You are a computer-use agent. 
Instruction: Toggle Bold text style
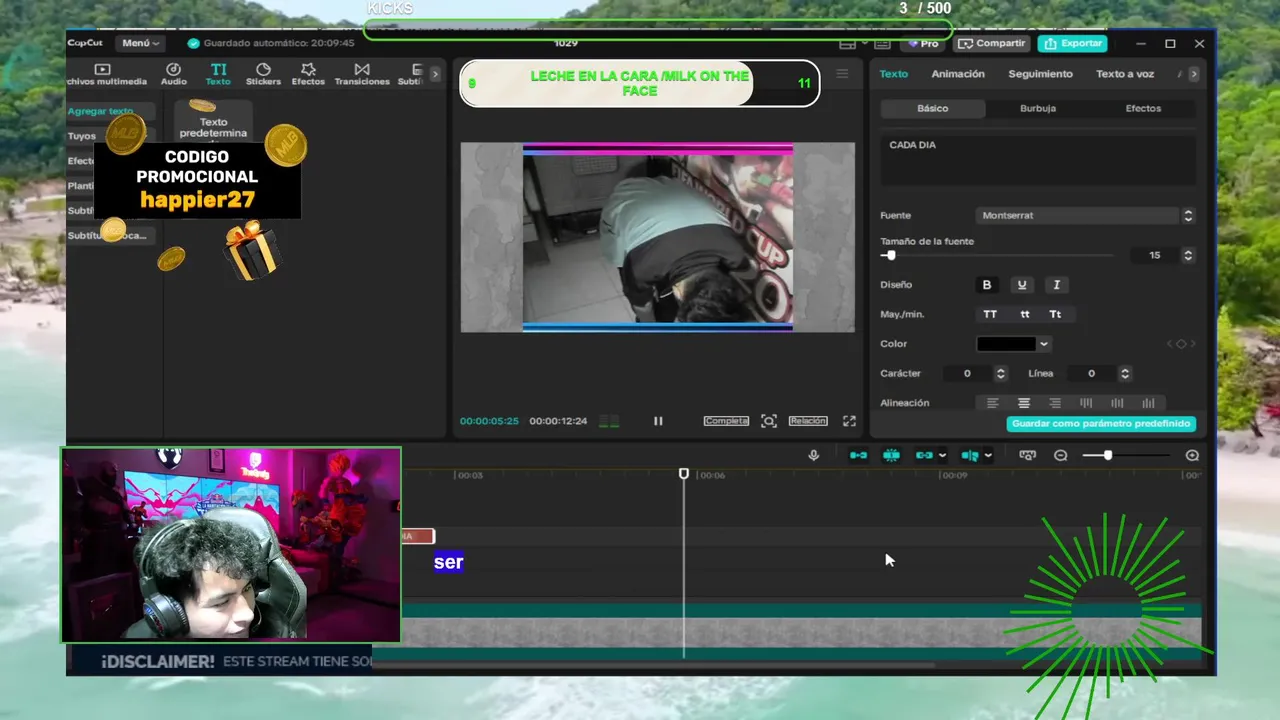coord(987,285)
